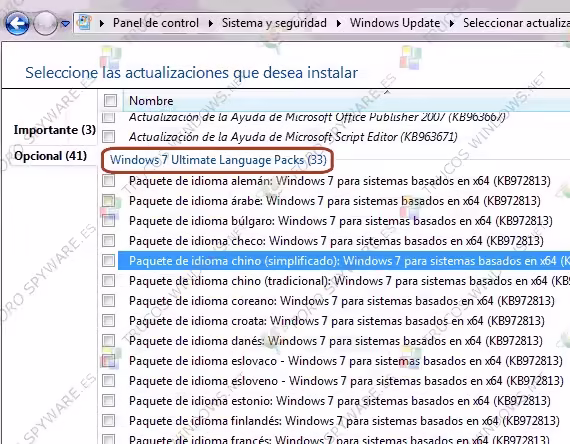Expand arrow after Sistema y seguridad
This screenshot has width=570, height=444.
[x=339, y=23]
